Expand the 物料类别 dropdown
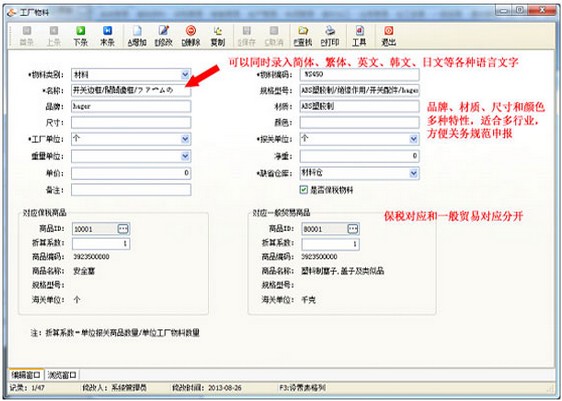This screenshot has height=401, width=562. (x=185, y=75)
